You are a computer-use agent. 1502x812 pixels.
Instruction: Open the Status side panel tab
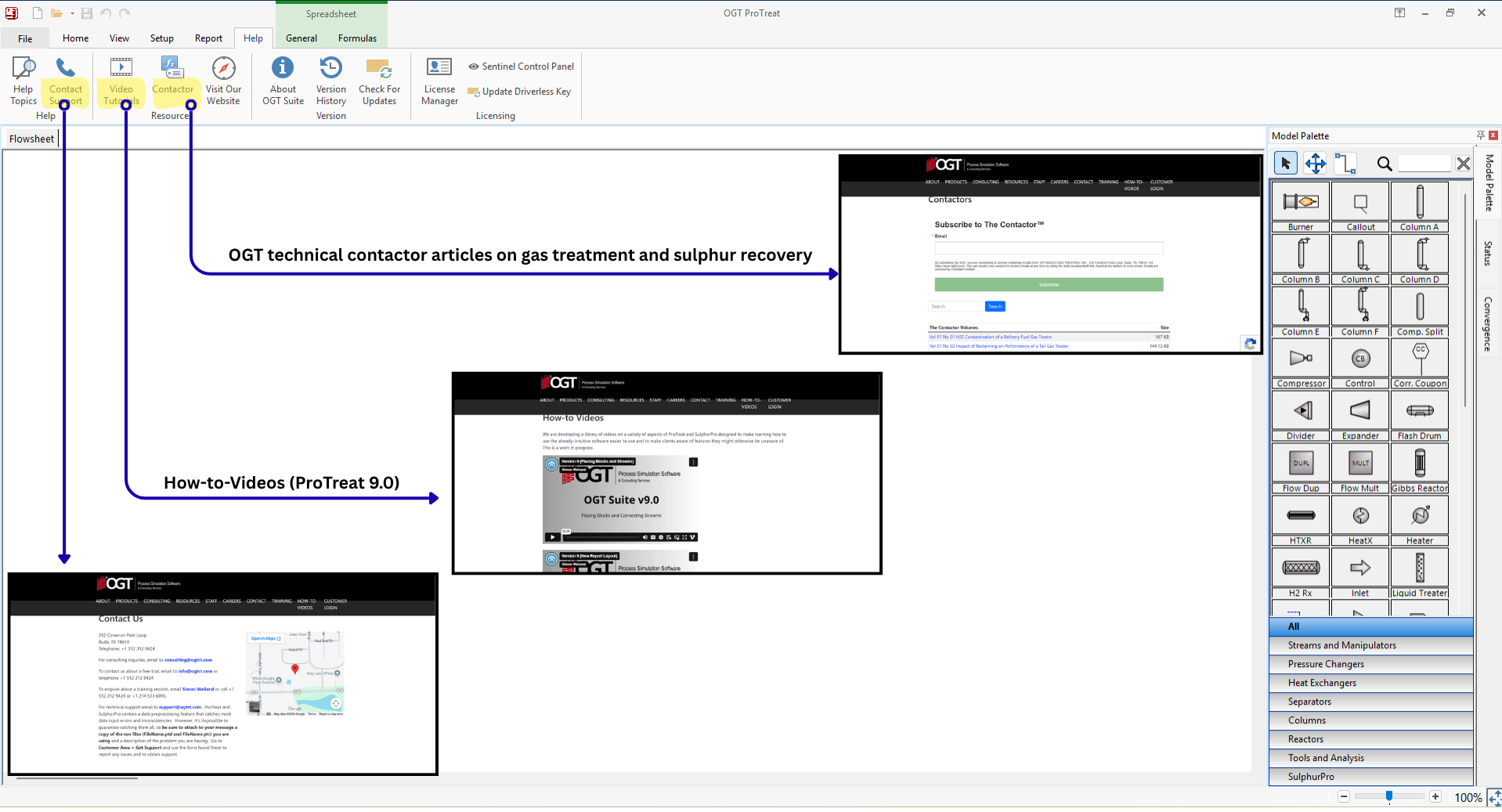point(1488,254)
